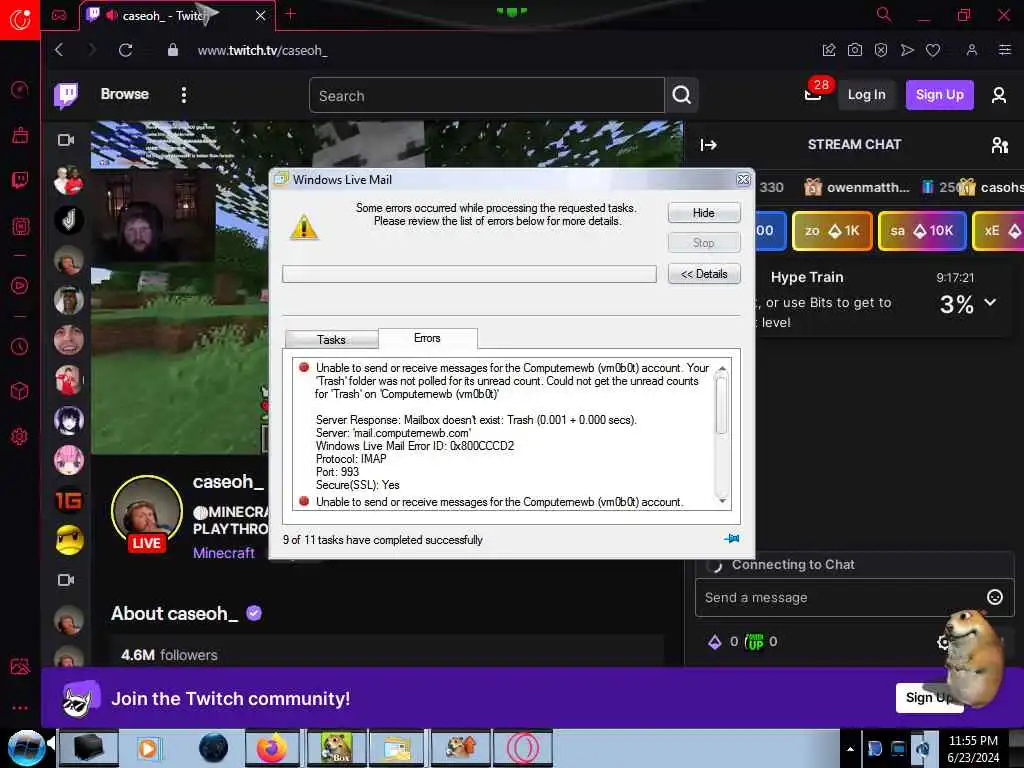Go back to previous page
The image size is (1024, 768).
pyautogui.click(x=59, y=50)
